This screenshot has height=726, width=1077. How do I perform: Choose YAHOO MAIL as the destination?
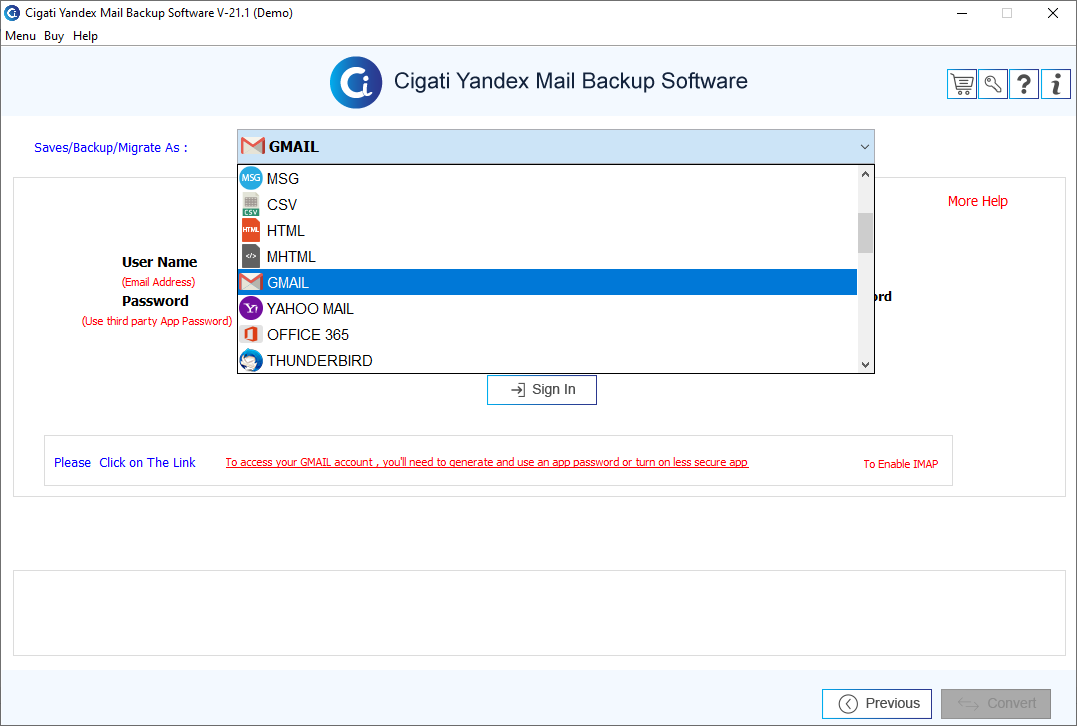[547, 308]
